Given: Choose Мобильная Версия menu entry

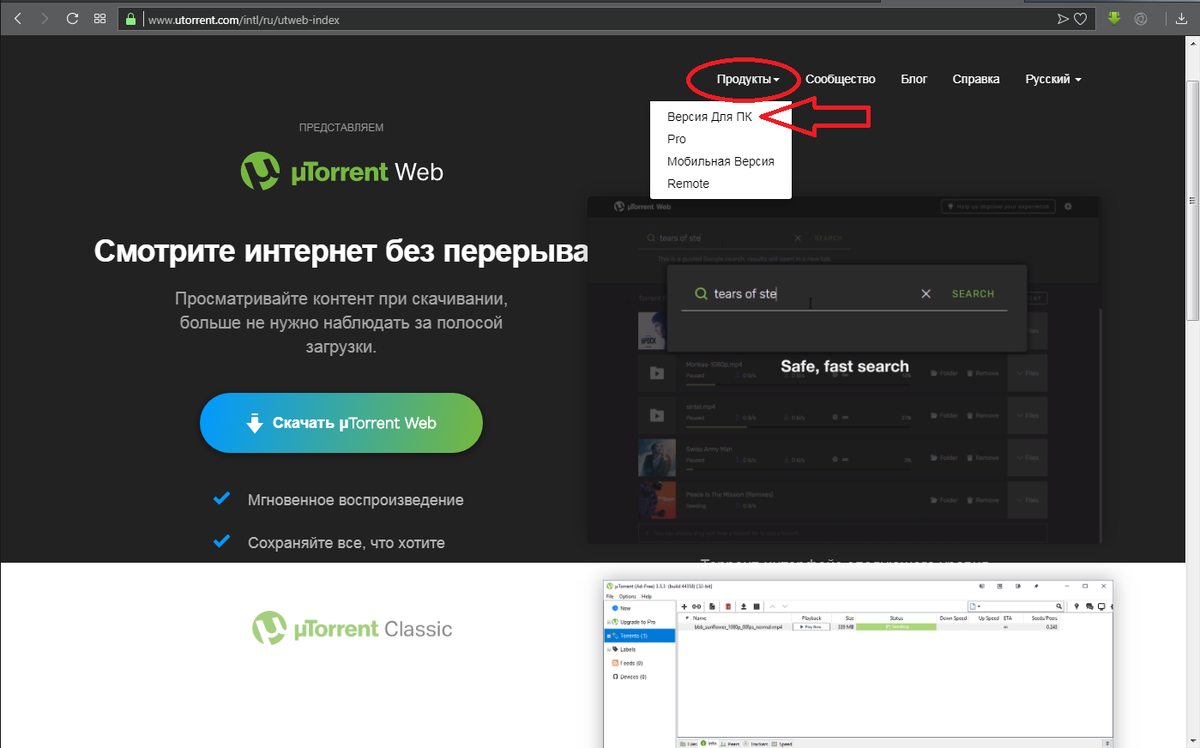Looking at the screenshot, I should click(x=720, y=161).
